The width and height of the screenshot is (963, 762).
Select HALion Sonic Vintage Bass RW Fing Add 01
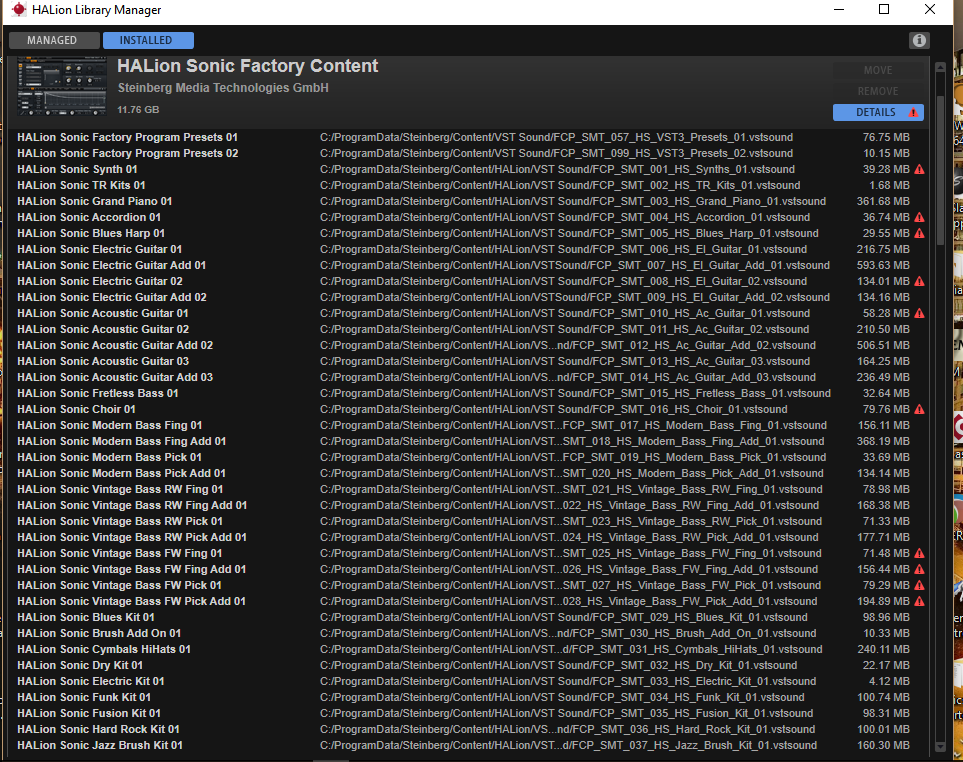tap(469, 505)
